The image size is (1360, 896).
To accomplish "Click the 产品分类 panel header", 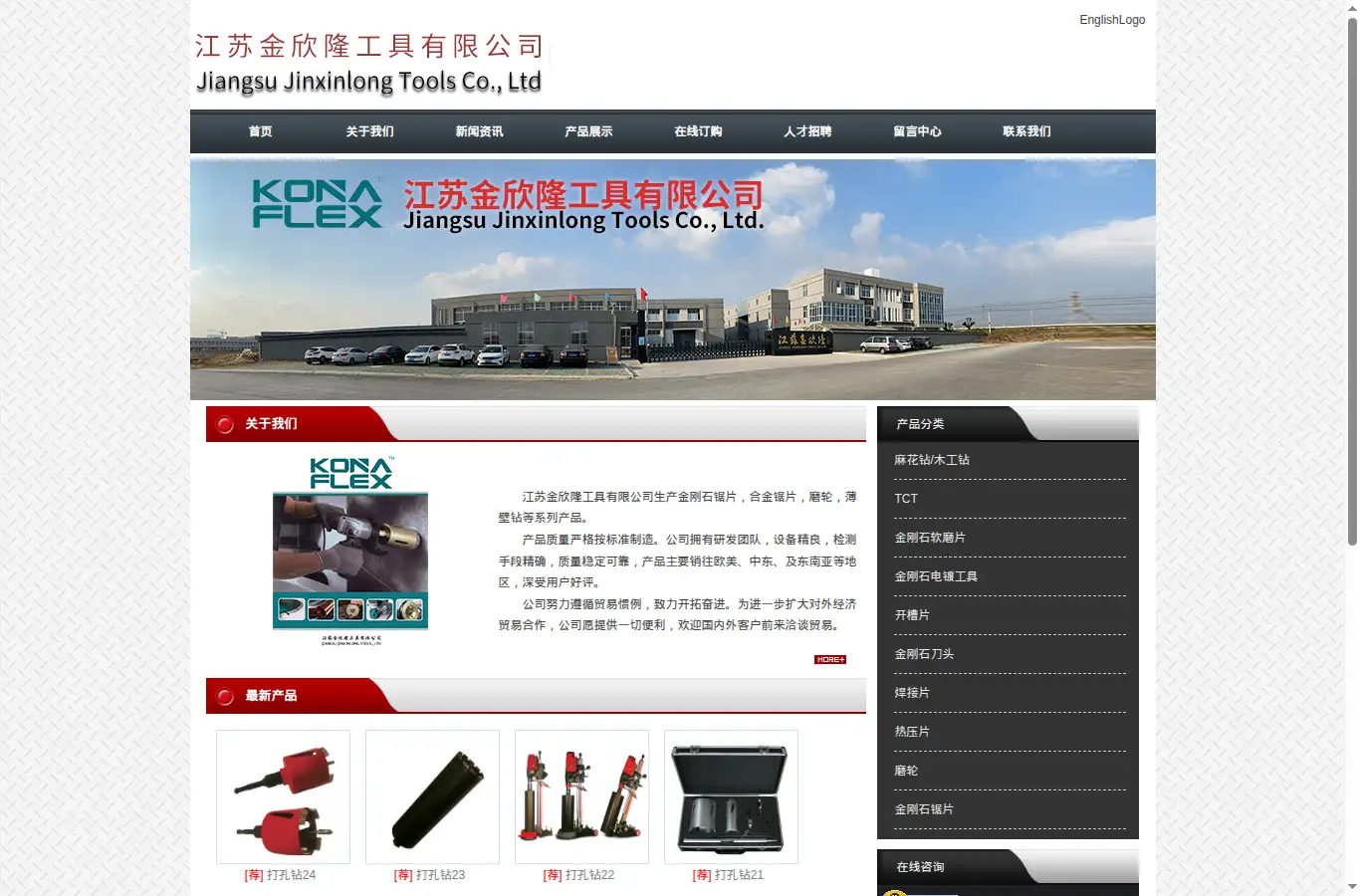I will [x=1008, y=424].
